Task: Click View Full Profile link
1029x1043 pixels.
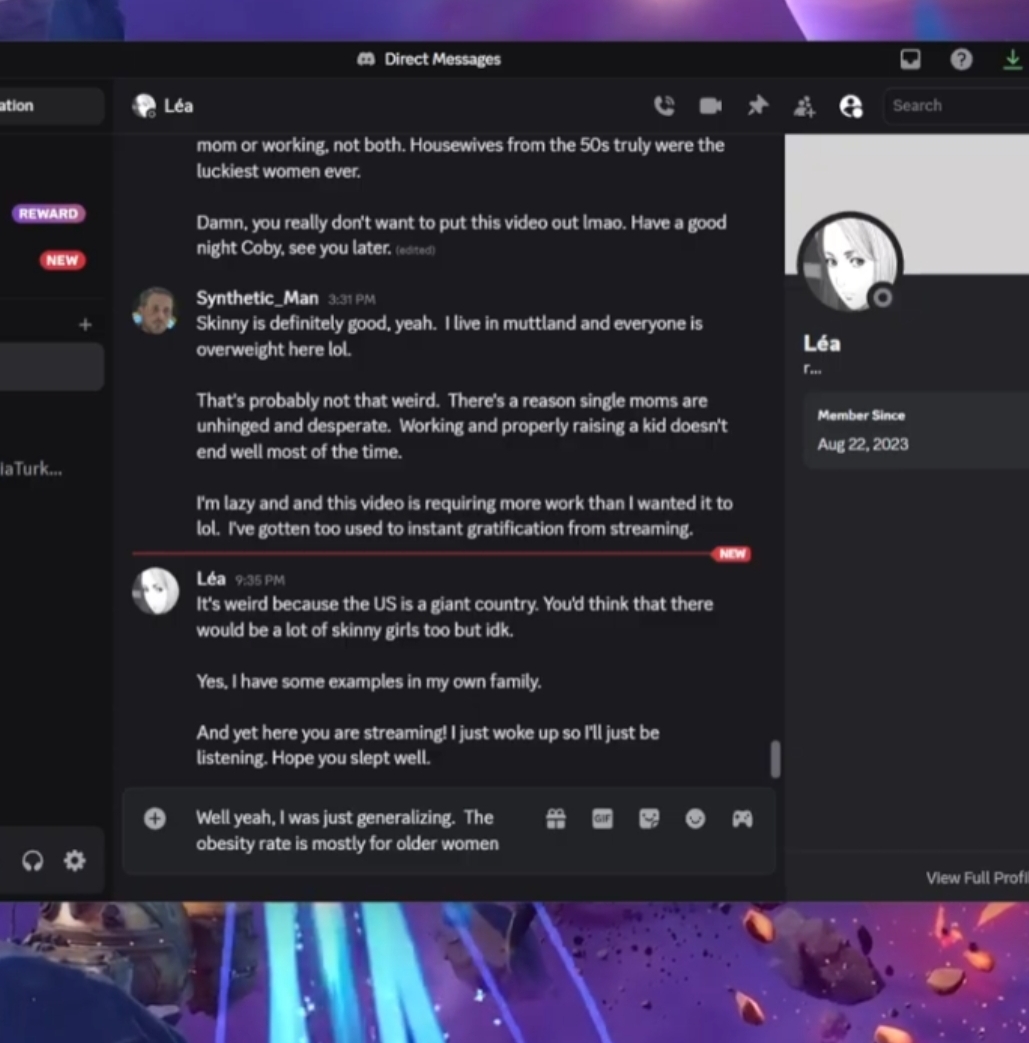Action: click(977, 878)
